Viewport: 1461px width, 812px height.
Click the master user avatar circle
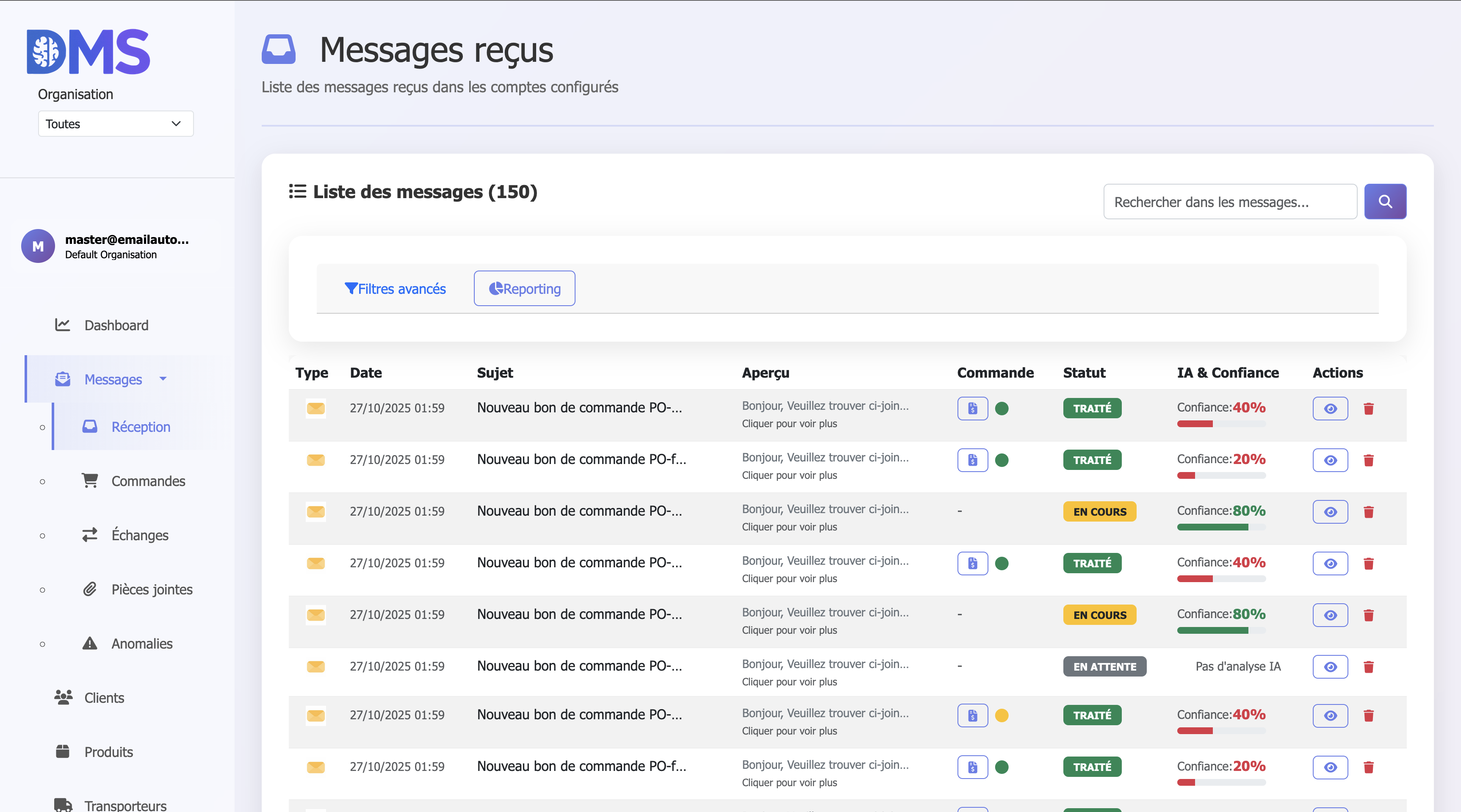(x=38, y=246)
